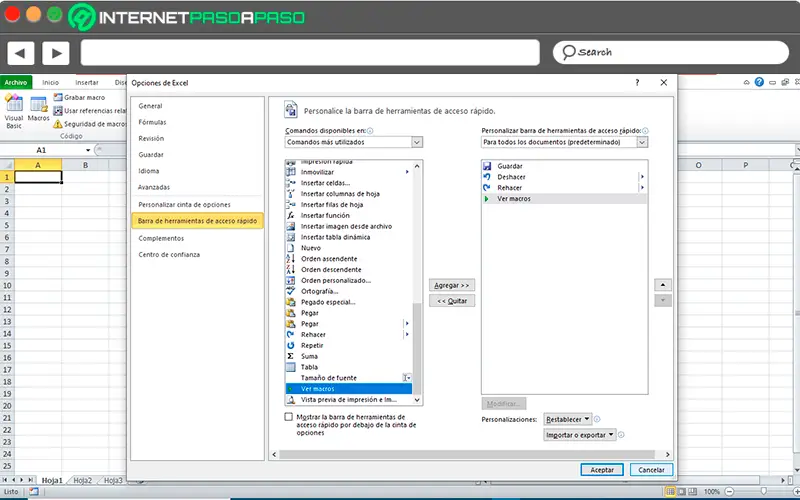Select Orden descendente command

(348, 269)
